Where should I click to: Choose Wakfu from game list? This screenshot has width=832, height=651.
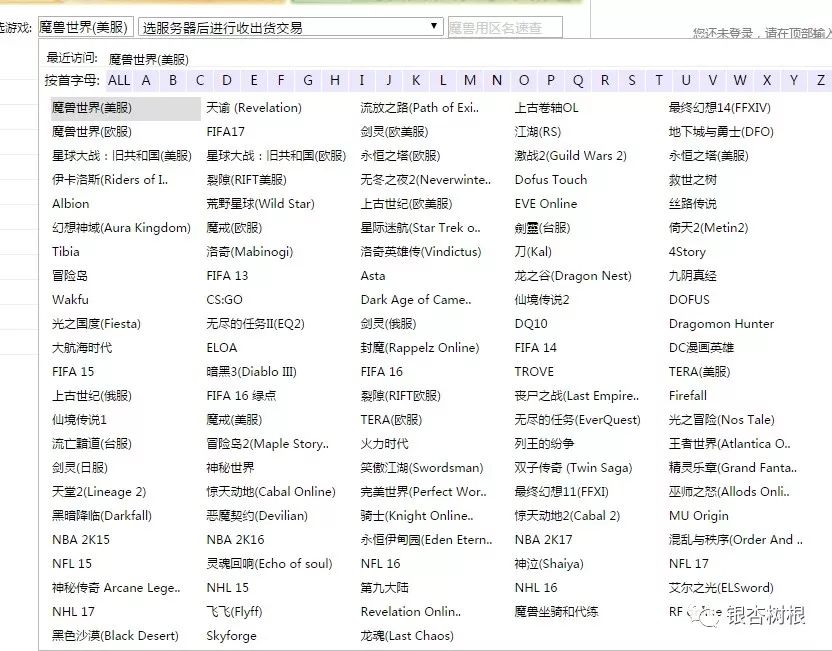(x=70, y=300)
